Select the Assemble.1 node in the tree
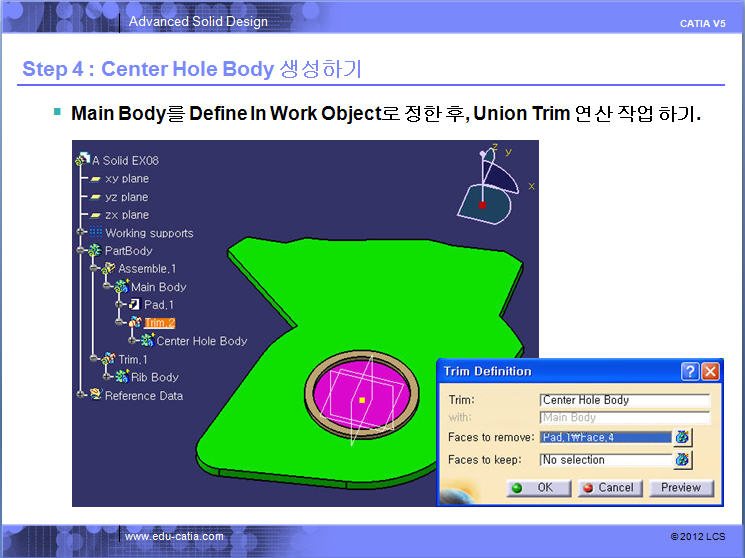The width and height of the screenshot is (745, 558). point(146,269)
